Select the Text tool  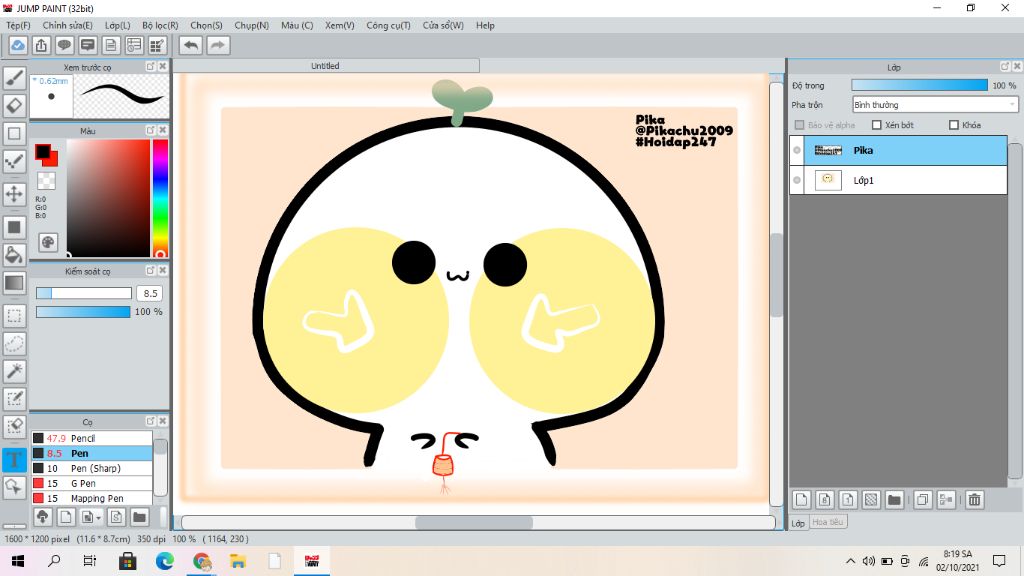14,460
